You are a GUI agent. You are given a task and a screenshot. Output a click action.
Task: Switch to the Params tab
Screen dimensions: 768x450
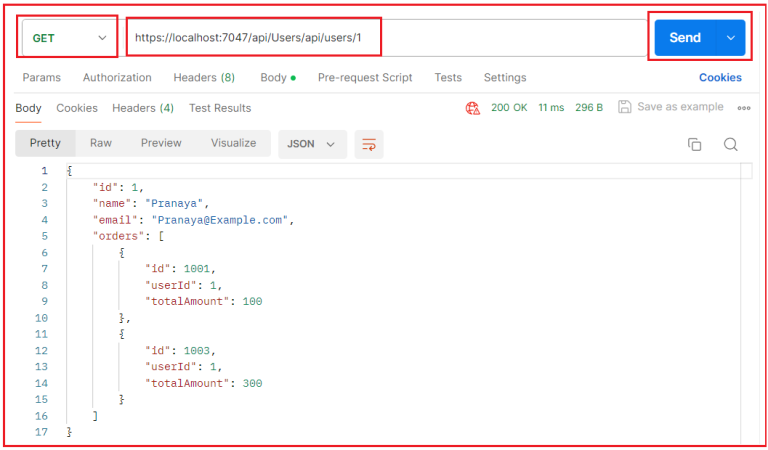tap(41, 78)
